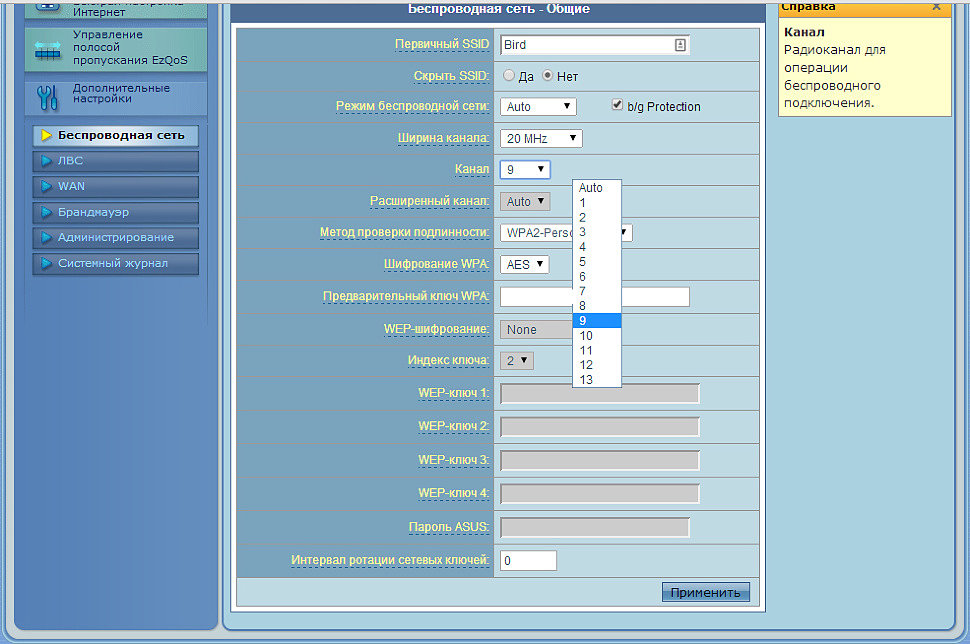Open the Брандмауэр section
This screenshot has height=644, width=970.
point(115,212)
